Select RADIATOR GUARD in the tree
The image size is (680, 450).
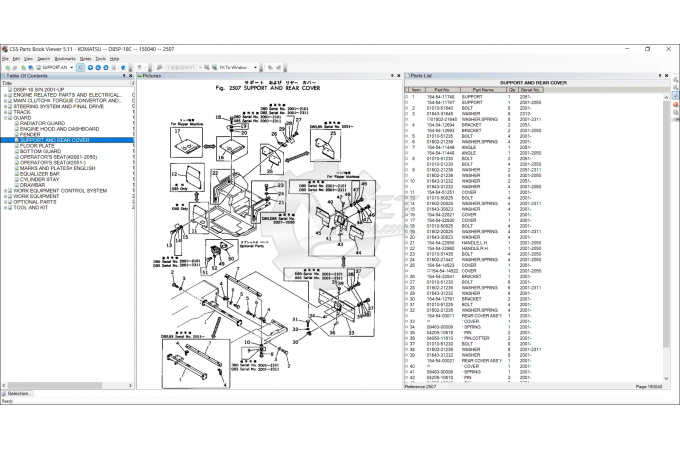pyautogui.click(x=42, y=123)
